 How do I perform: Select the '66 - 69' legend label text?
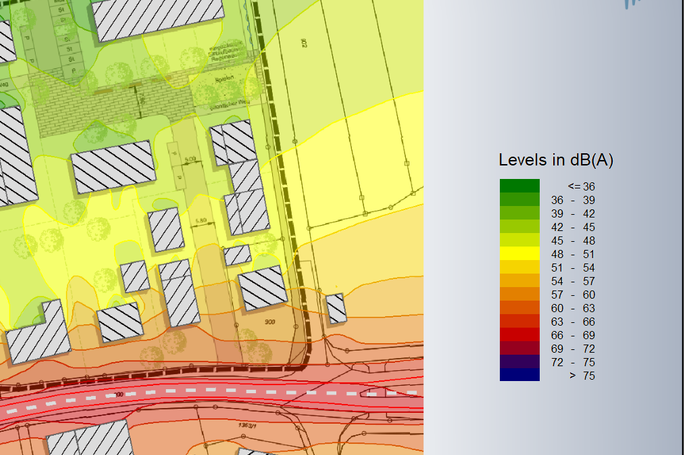coord(573,335)
